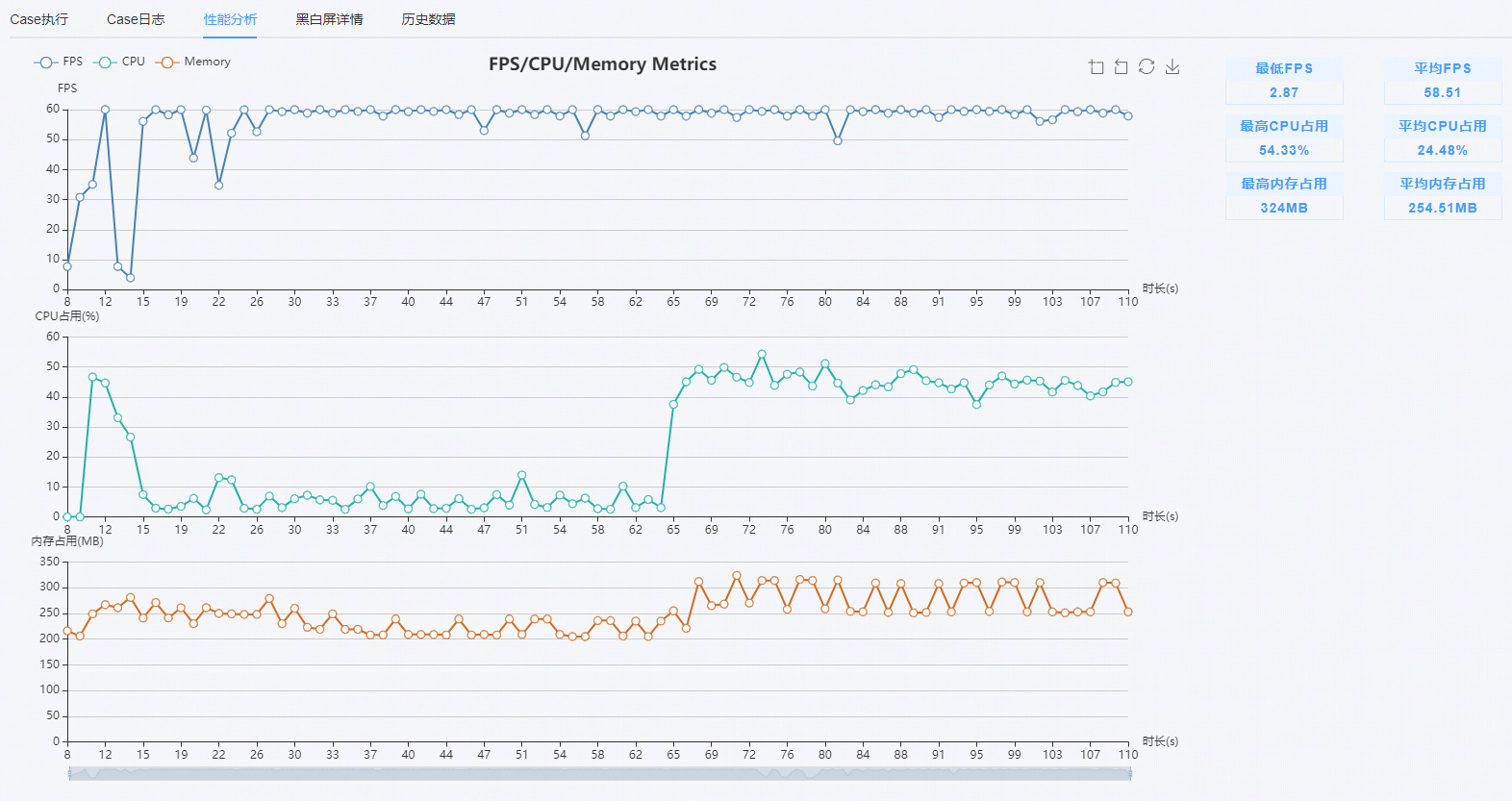Activate the area zoom tool icon
The height and width of the screenshot is (801, 1512).
point(1096,66)
